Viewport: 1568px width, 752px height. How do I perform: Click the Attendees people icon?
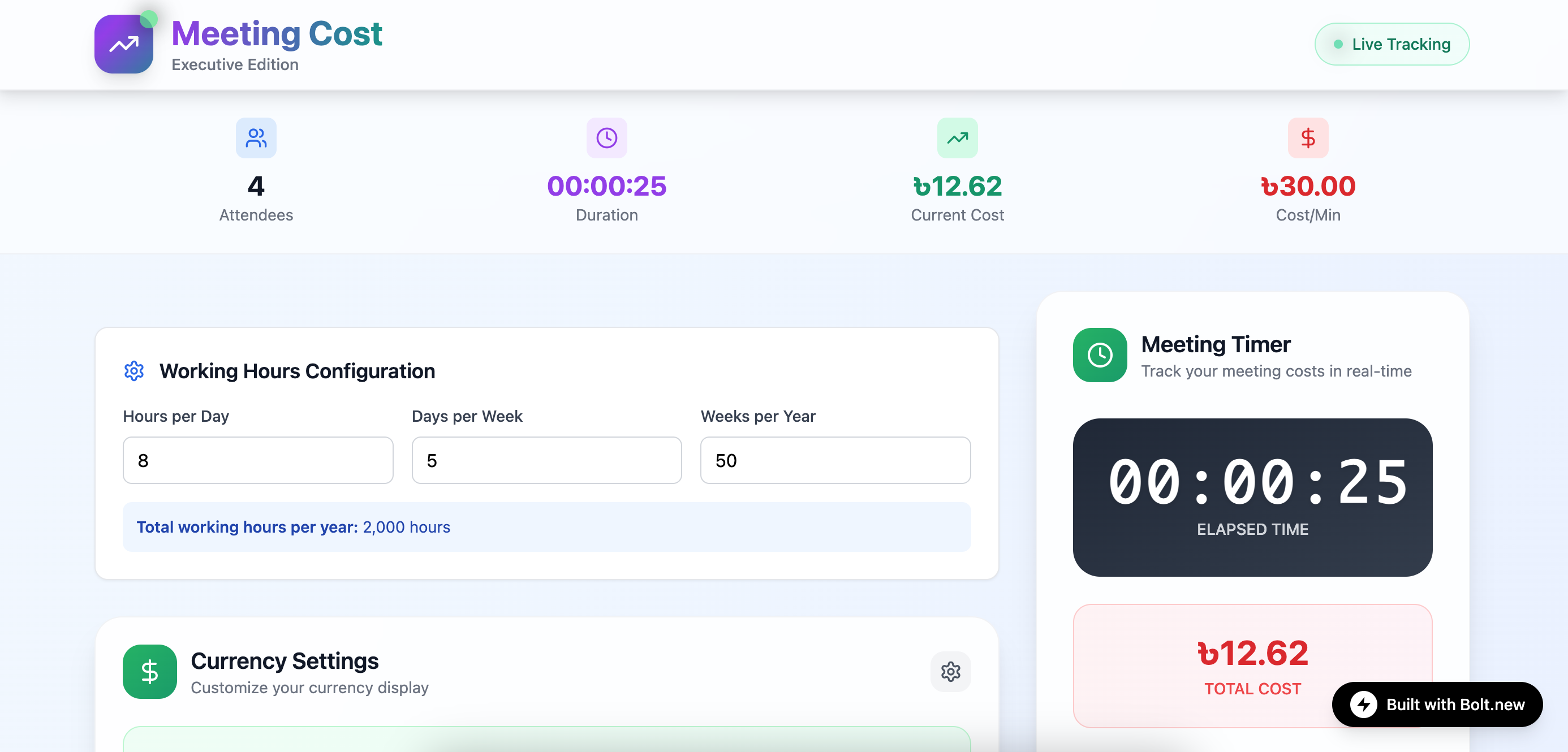pos(256,138)
